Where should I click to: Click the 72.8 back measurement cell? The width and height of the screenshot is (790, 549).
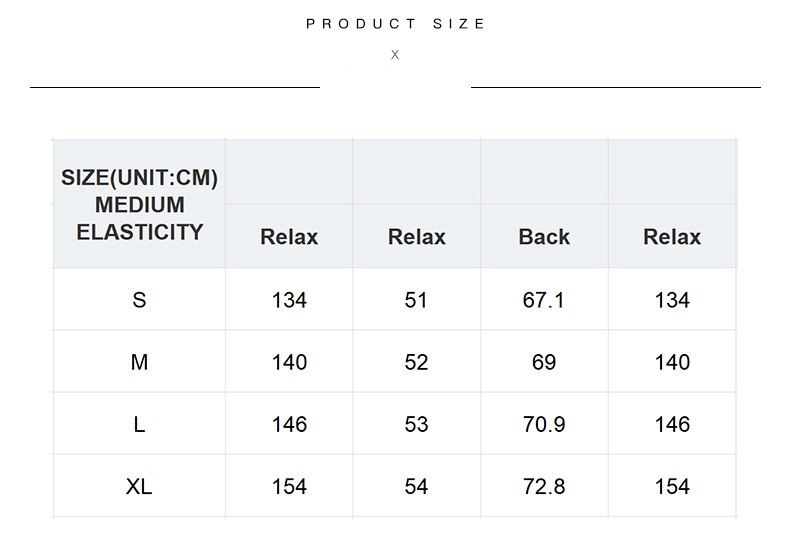point(544,486)
